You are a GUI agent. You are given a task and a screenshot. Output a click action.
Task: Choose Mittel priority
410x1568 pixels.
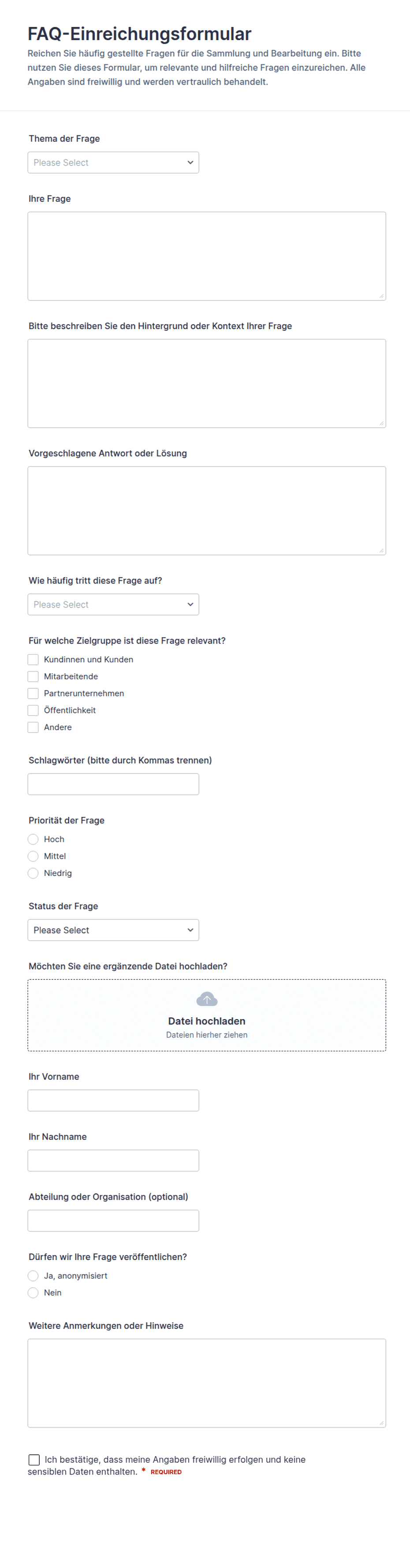pyautogui.click(x=33, y=856)
